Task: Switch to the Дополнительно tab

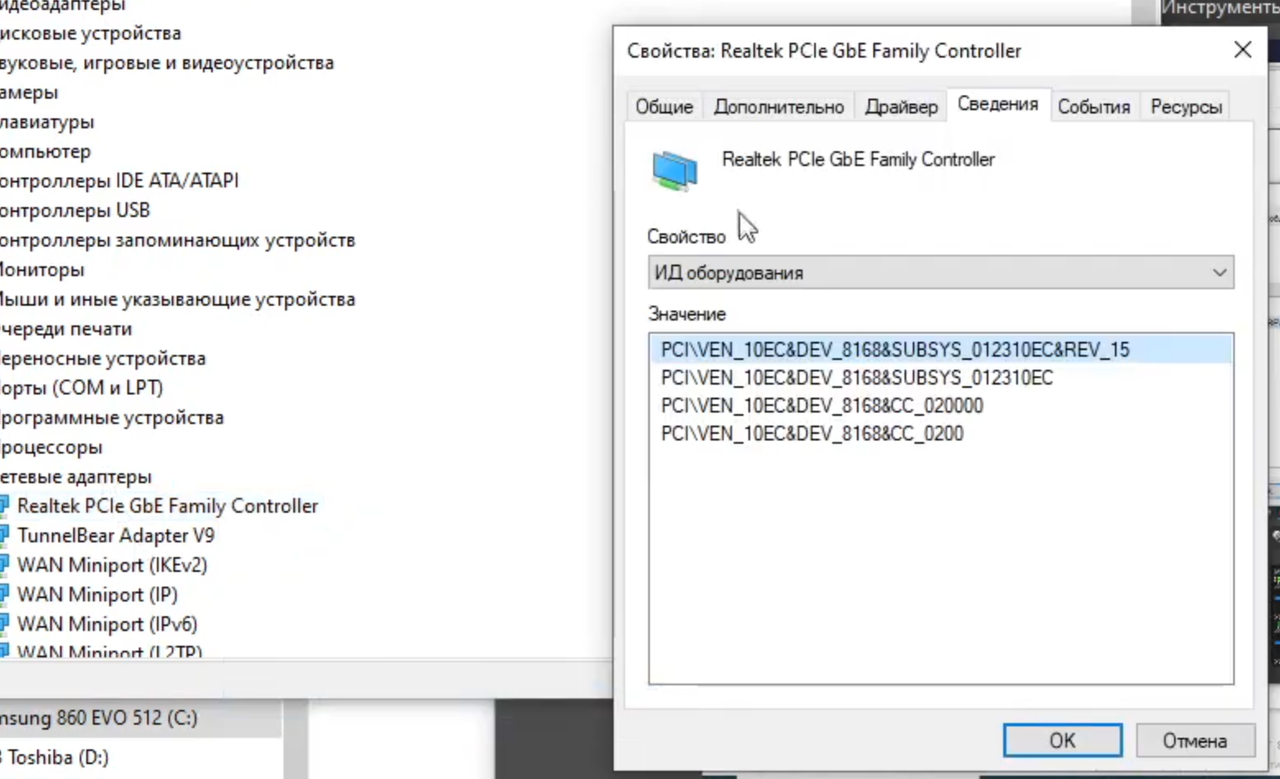Action: coord(778,107)
